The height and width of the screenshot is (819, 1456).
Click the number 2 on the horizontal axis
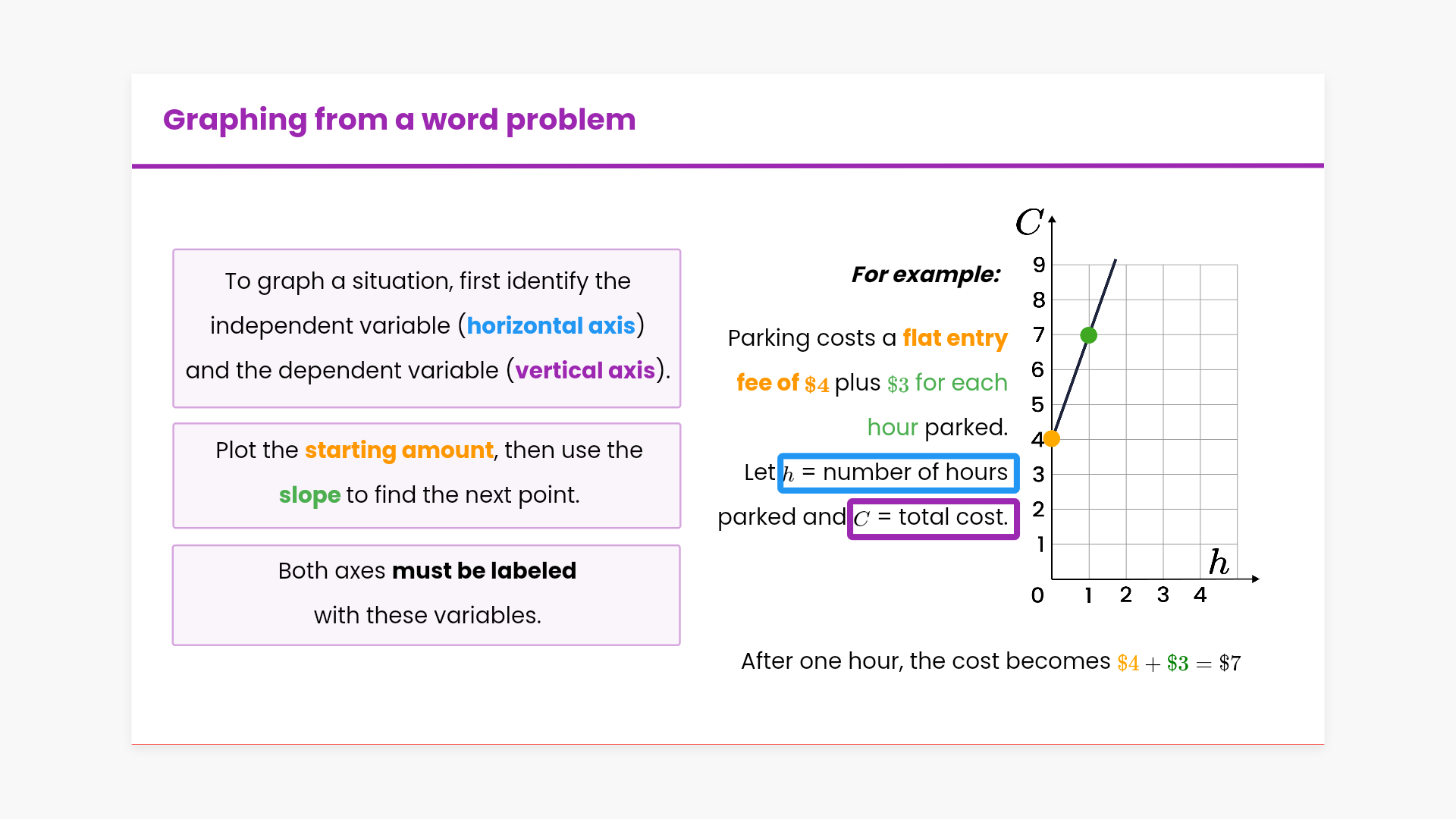point(1125,595)
